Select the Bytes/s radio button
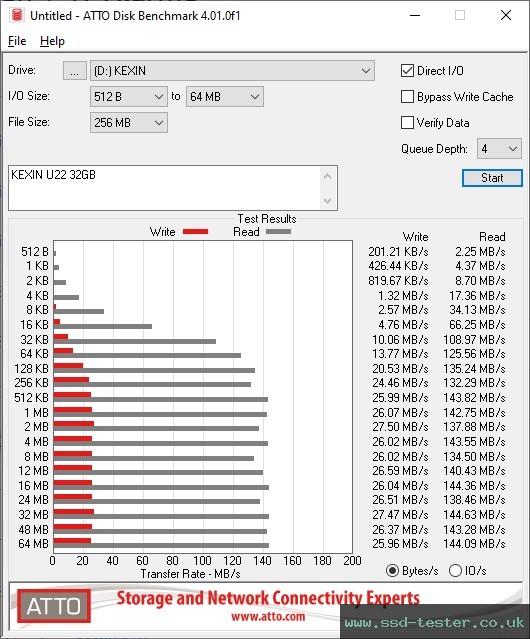 coord(392,571)
